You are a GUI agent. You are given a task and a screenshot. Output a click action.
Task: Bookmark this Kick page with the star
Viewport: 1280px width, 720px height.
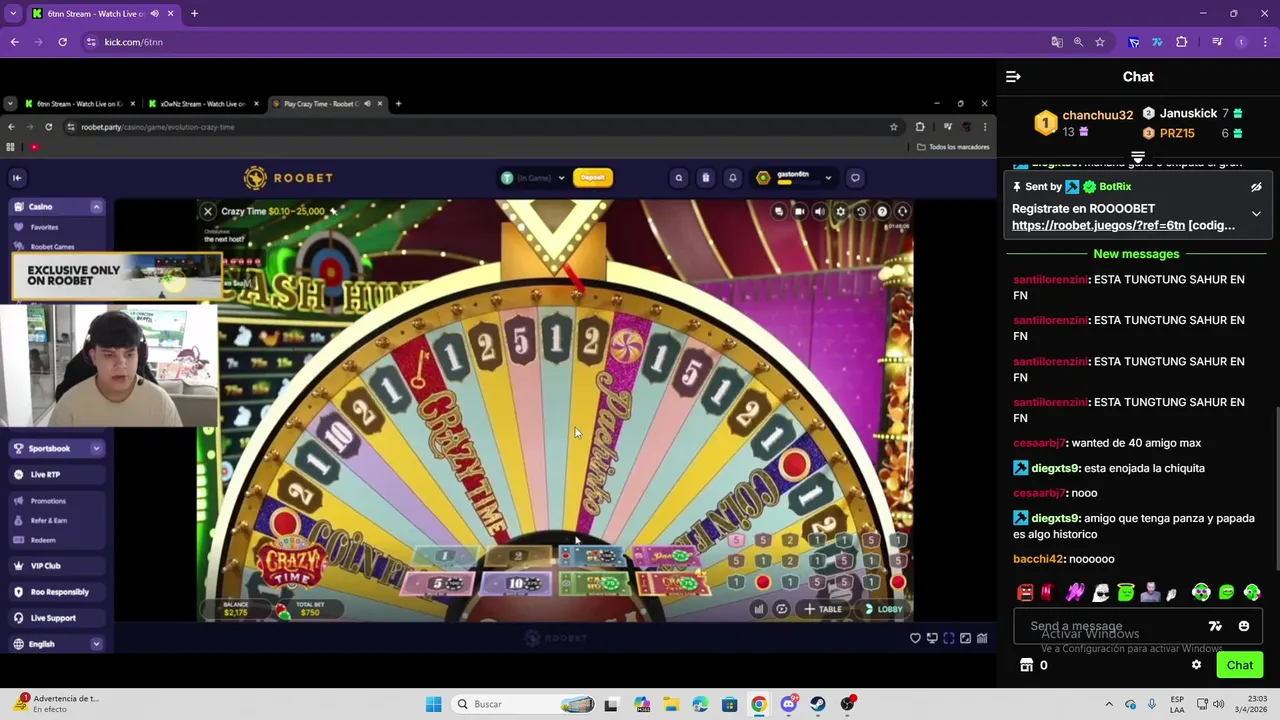click(x=1100, y=42)
